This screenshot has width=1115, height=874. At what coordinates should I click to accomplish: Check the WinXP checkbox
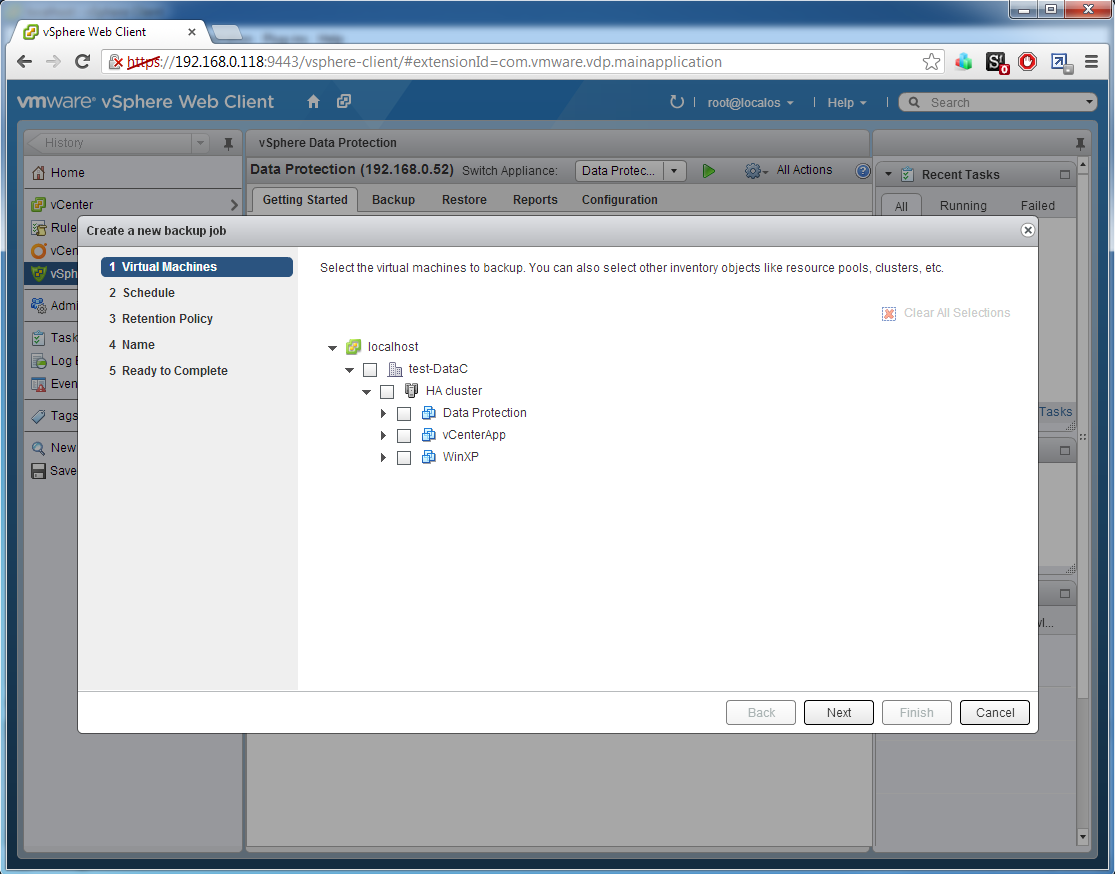pyautogui.click(x=404, y=458)
